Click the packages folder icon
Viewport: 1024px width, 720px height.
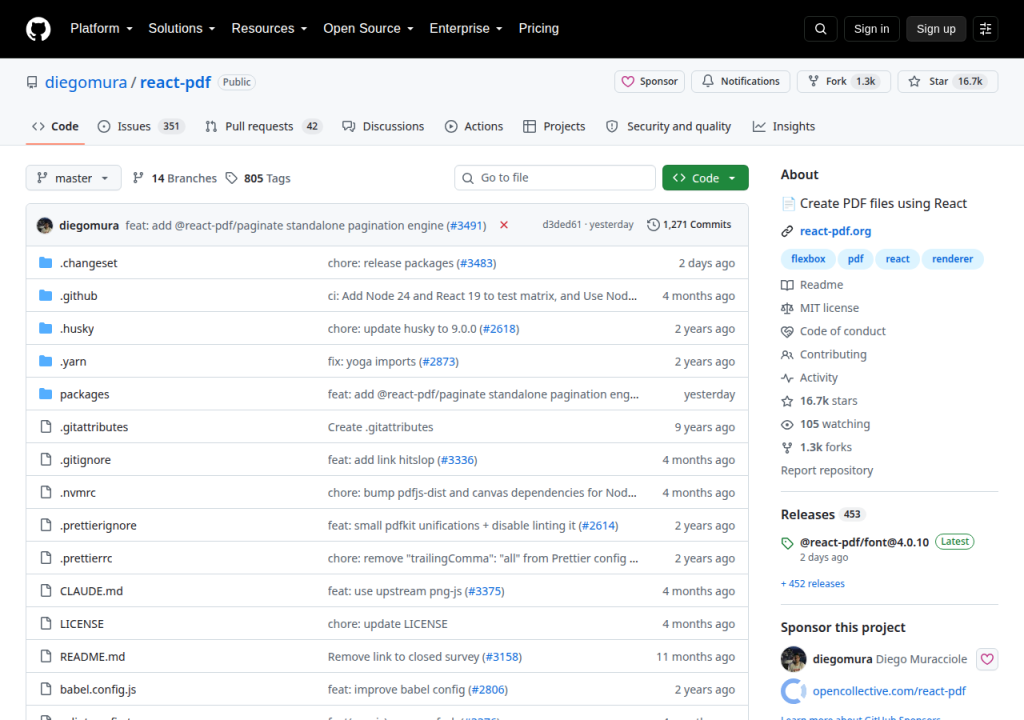[46, 394]
